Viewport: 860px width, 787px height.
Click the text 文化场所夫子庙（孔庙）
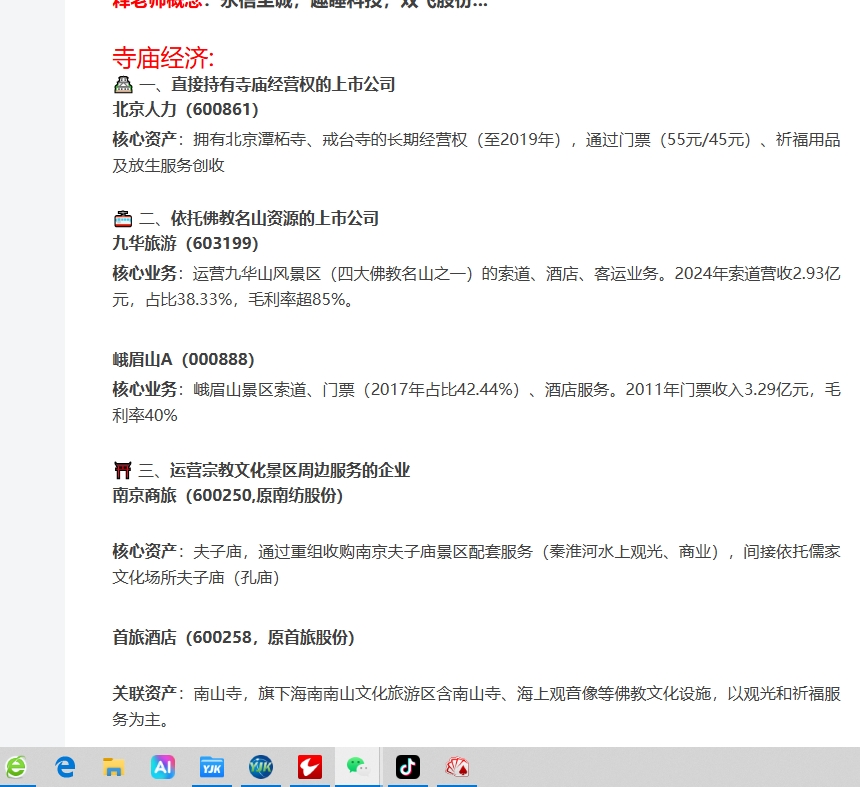pos(196,577)
